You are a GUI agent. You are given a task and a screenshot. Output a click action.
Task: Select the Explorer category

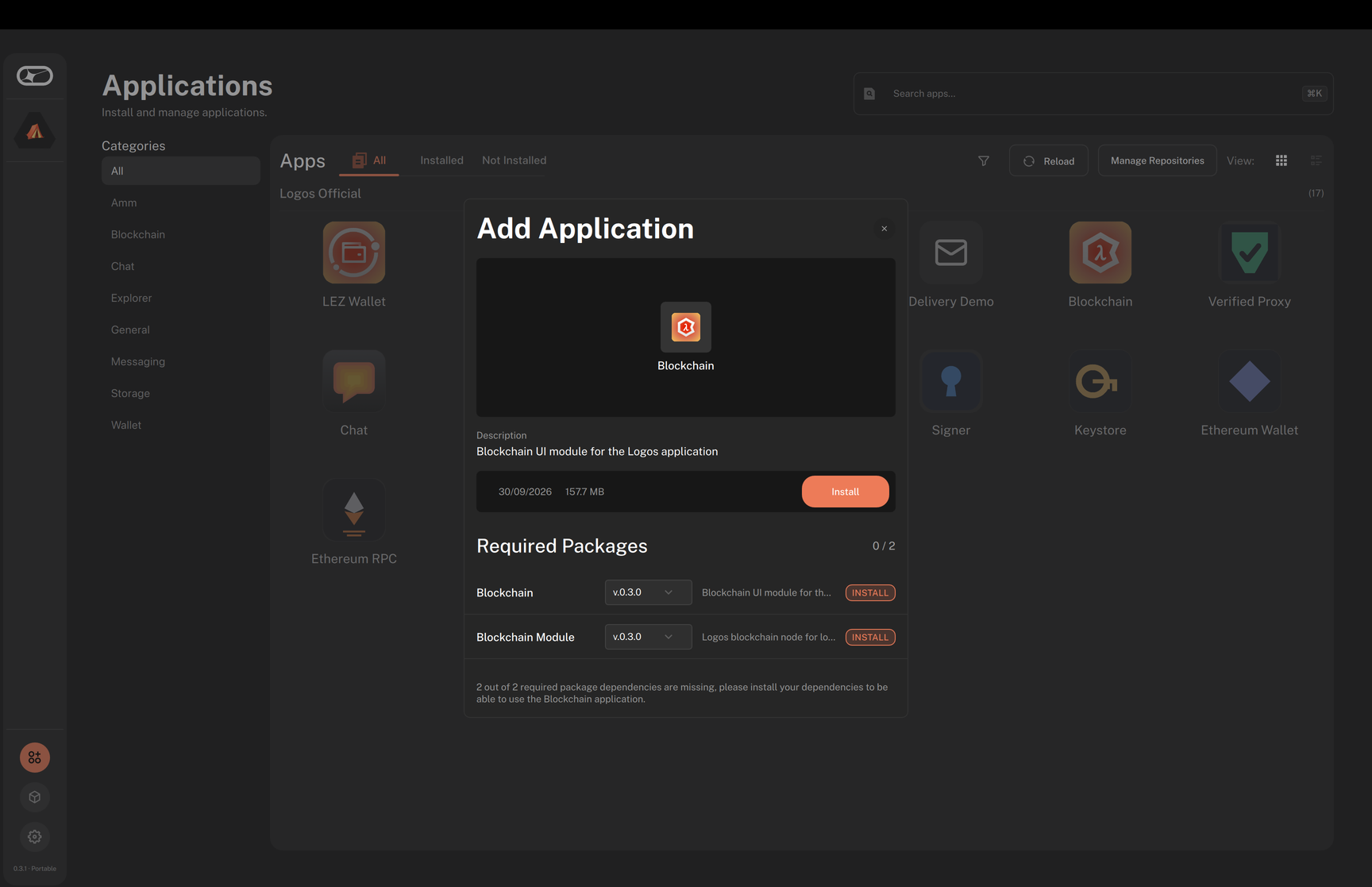181,298
